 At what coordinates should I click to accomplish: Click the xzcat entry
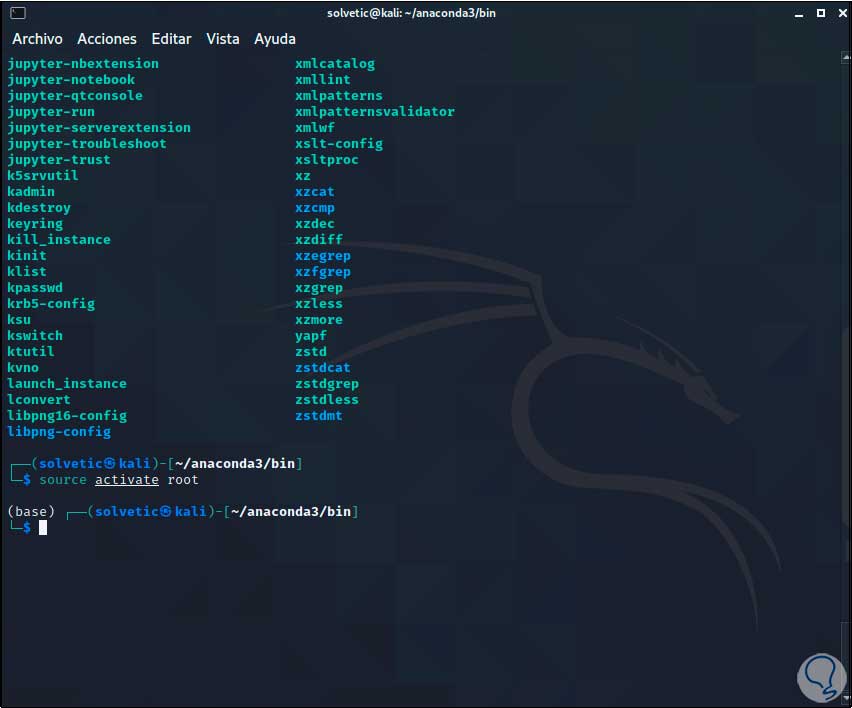(x=315, y=192)
